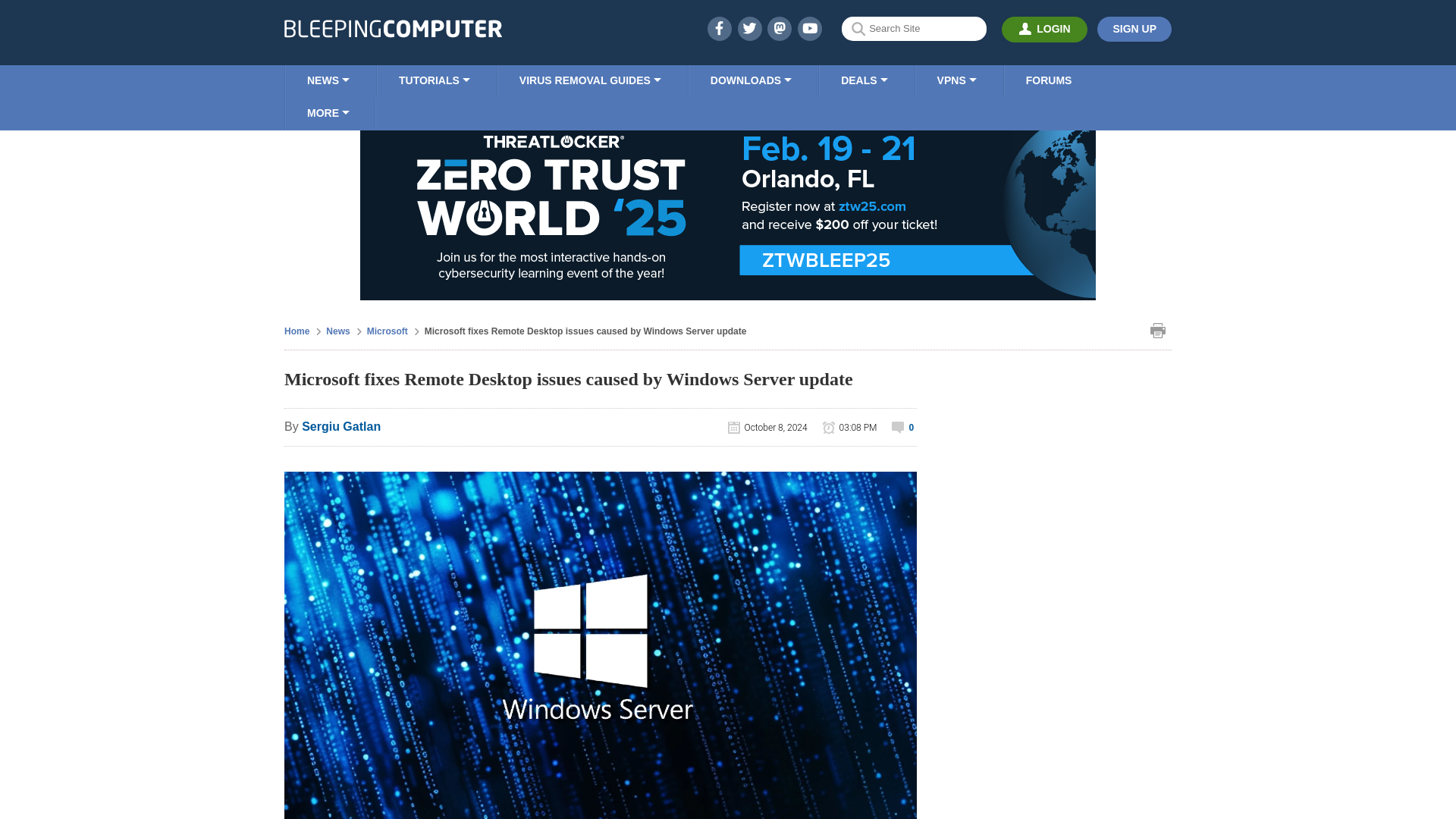Click the Print article icon
This screenshot has height=819, width=1456.
pyautogui.click(x=1158, y=330)
